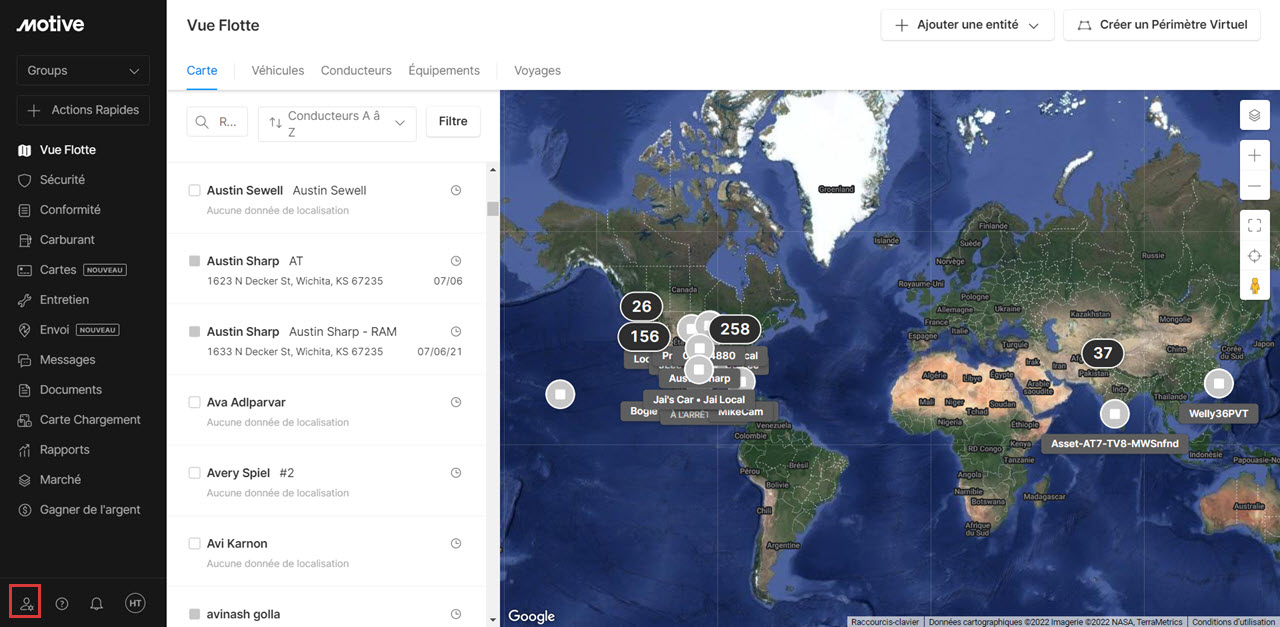1280x627 pixels.
Task: Check the Austin Sewell checkbox
Action: point(195,190)
